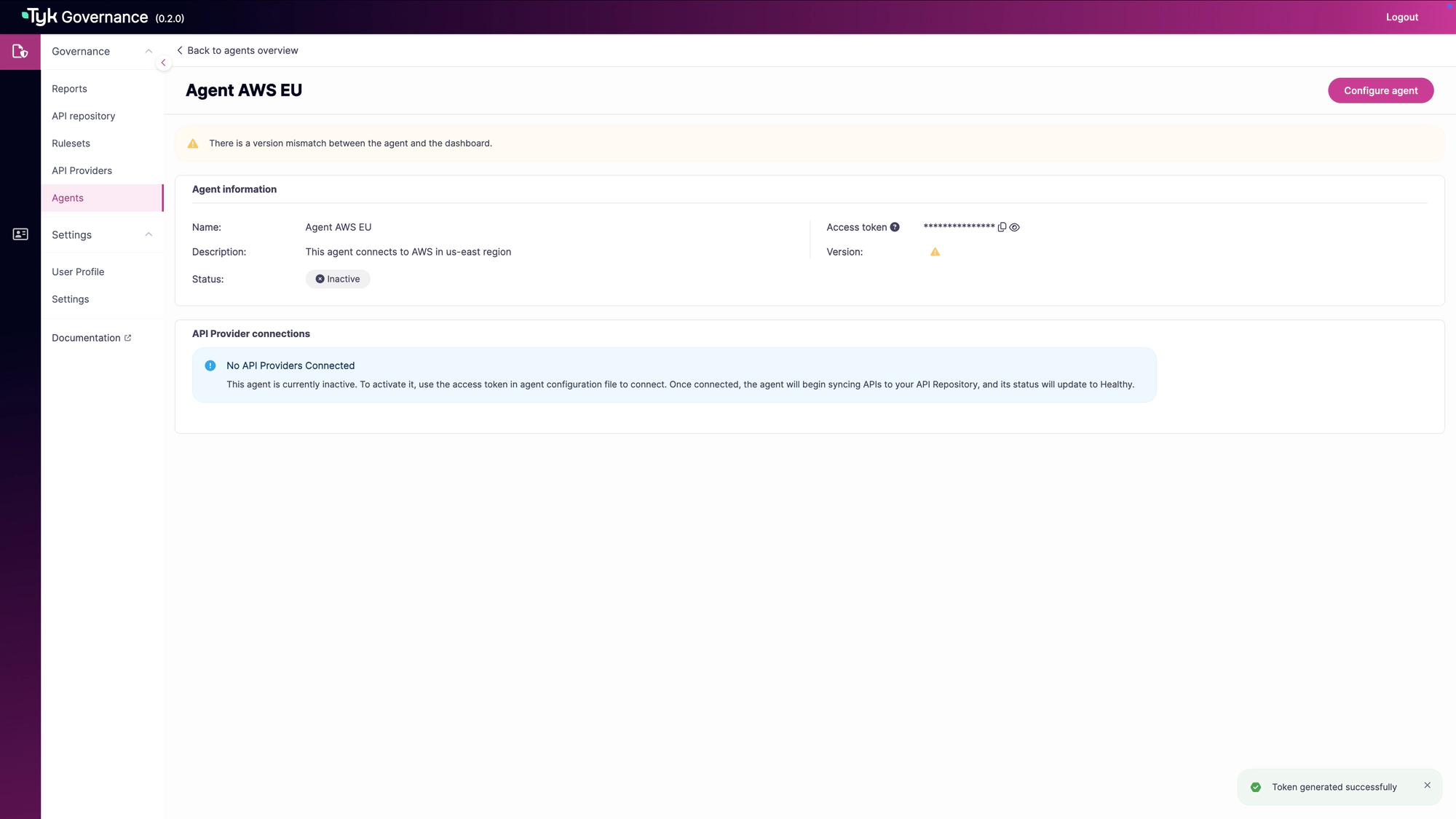Click the Version warning triangle icon
This screenshot has width=1456, height=819.
pos(935,252)
